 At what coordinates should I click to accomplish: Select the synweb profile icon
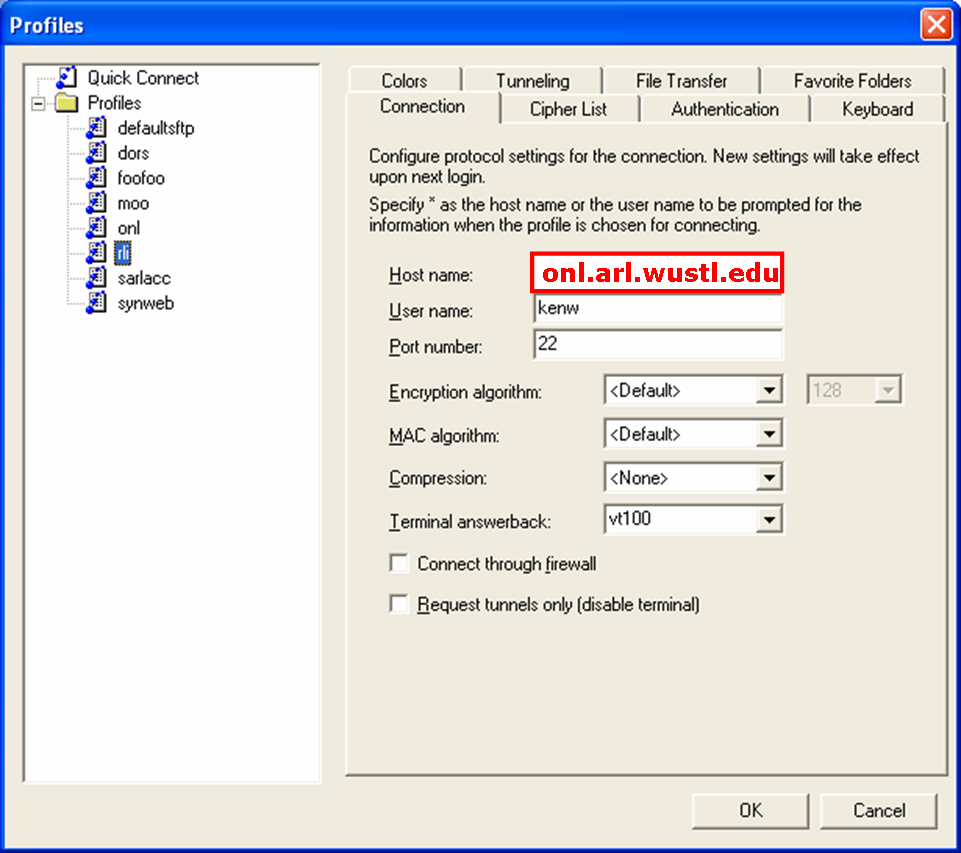pyautogui.click(x=96, y=303)
